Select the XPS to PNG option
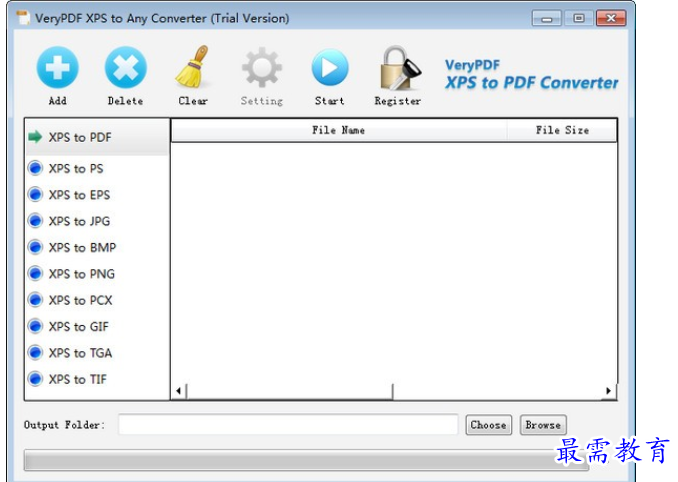678x482 pixels. point(71,274)
